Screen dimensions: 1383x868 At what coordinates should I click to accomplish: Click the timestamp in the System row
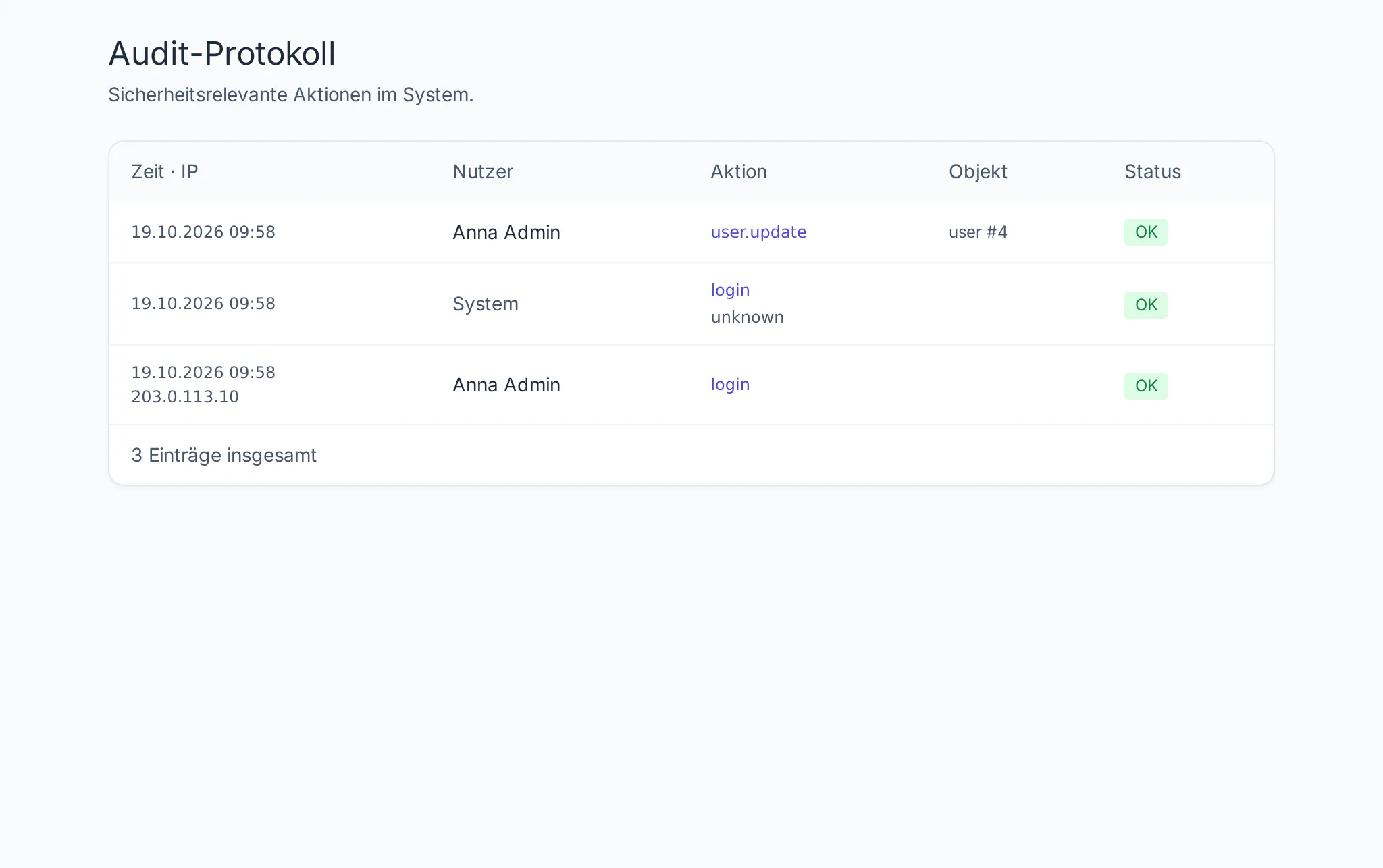pos(203,304)
